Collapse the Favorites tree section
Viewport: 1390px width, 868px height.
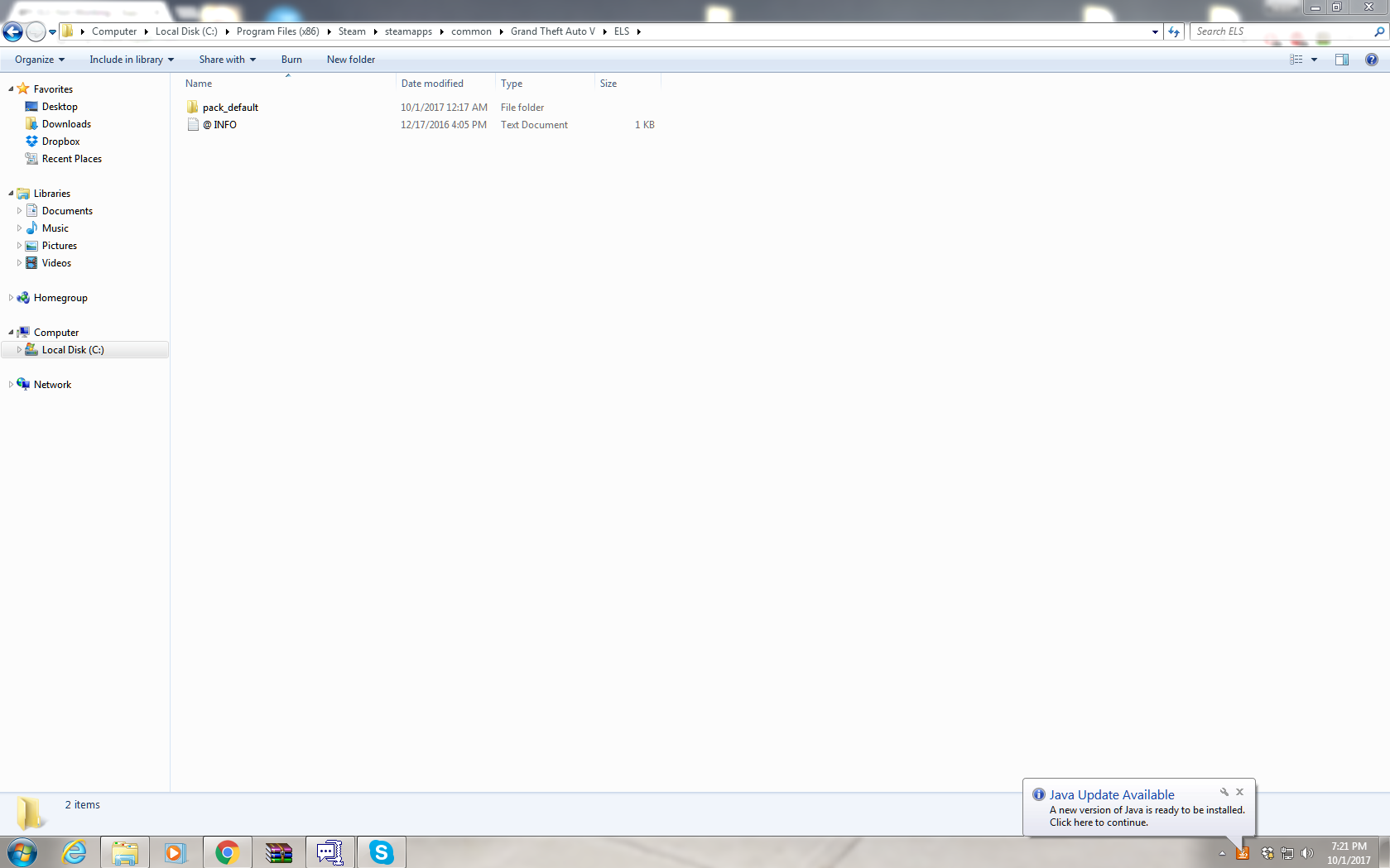(11, 89)
